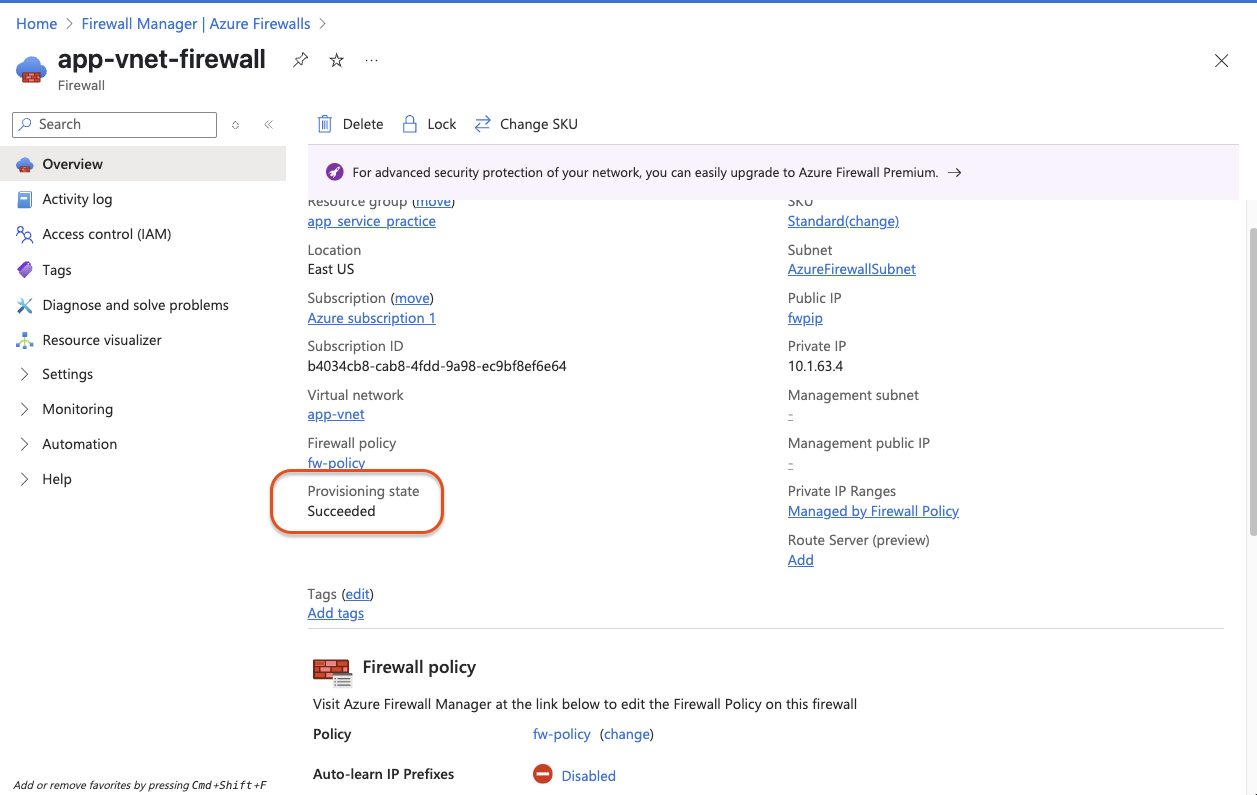Click edit link next to Tags
Viewport: 1257px width, 795px height.
358,594
